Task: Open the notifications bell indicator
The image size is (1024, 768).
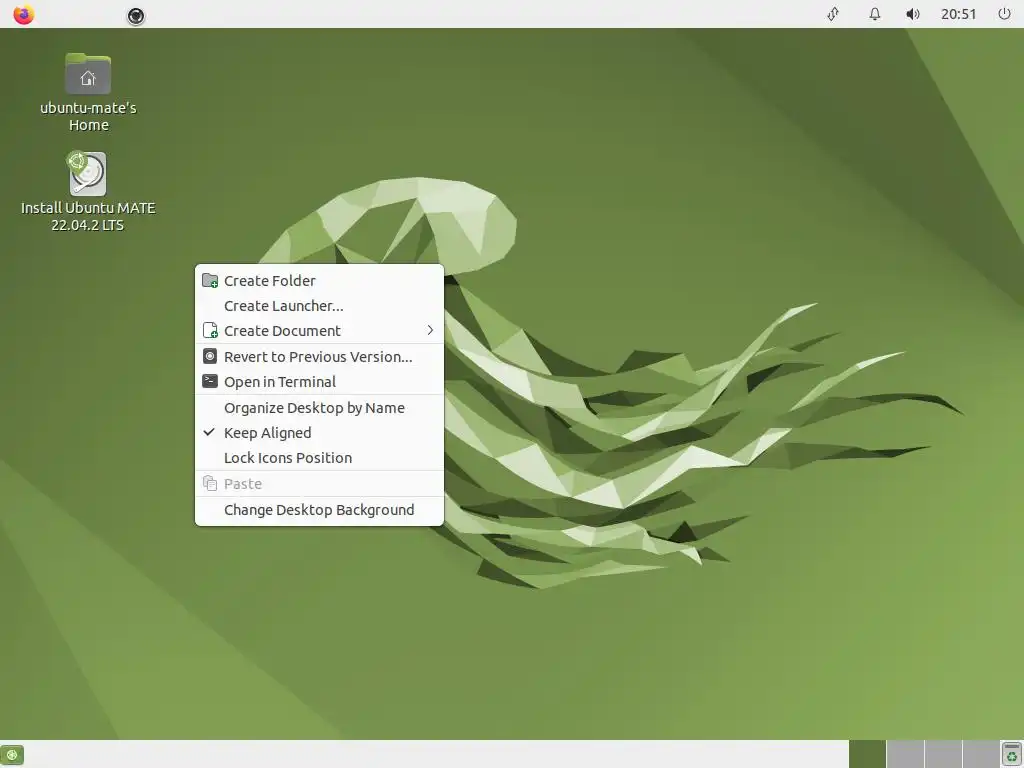Action: pyautogui.click(x=874, y=14)
